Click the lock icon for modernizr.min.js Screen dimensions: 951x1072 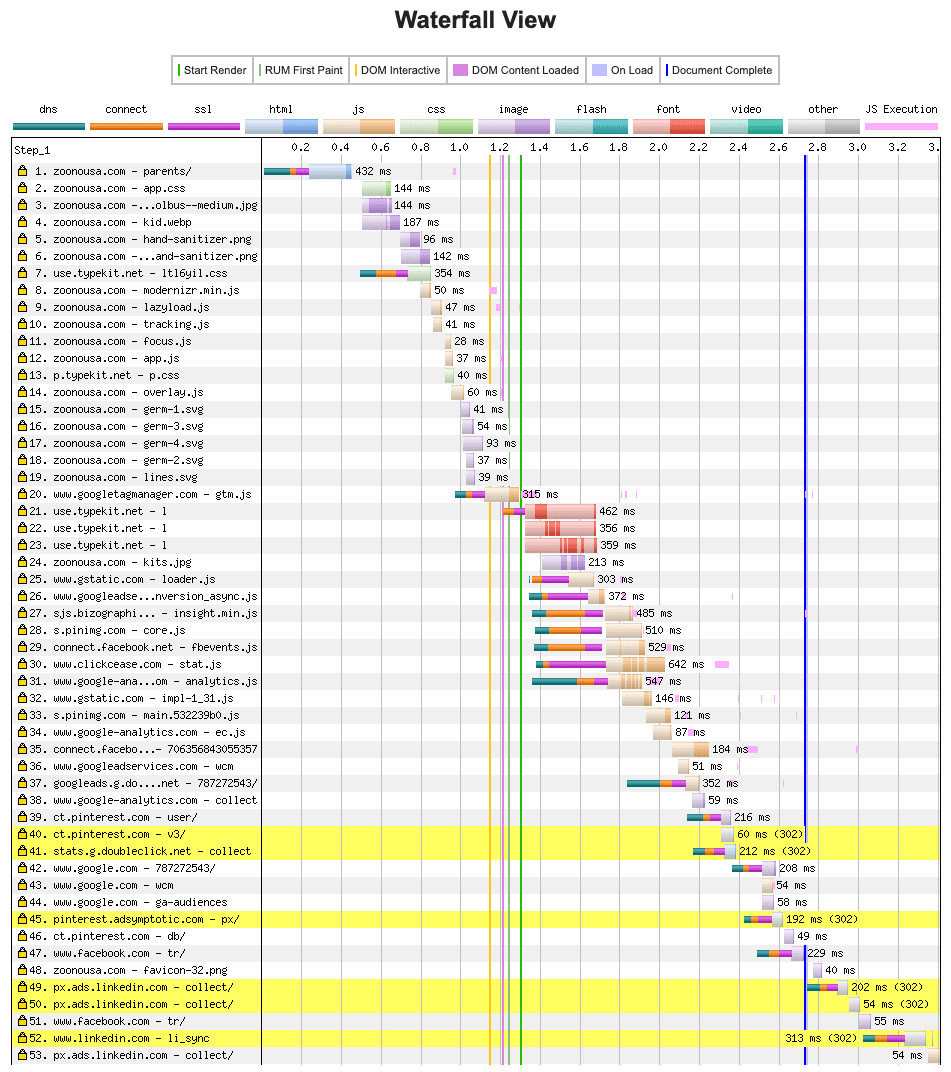pyautogui.click(x=23, y=290)
